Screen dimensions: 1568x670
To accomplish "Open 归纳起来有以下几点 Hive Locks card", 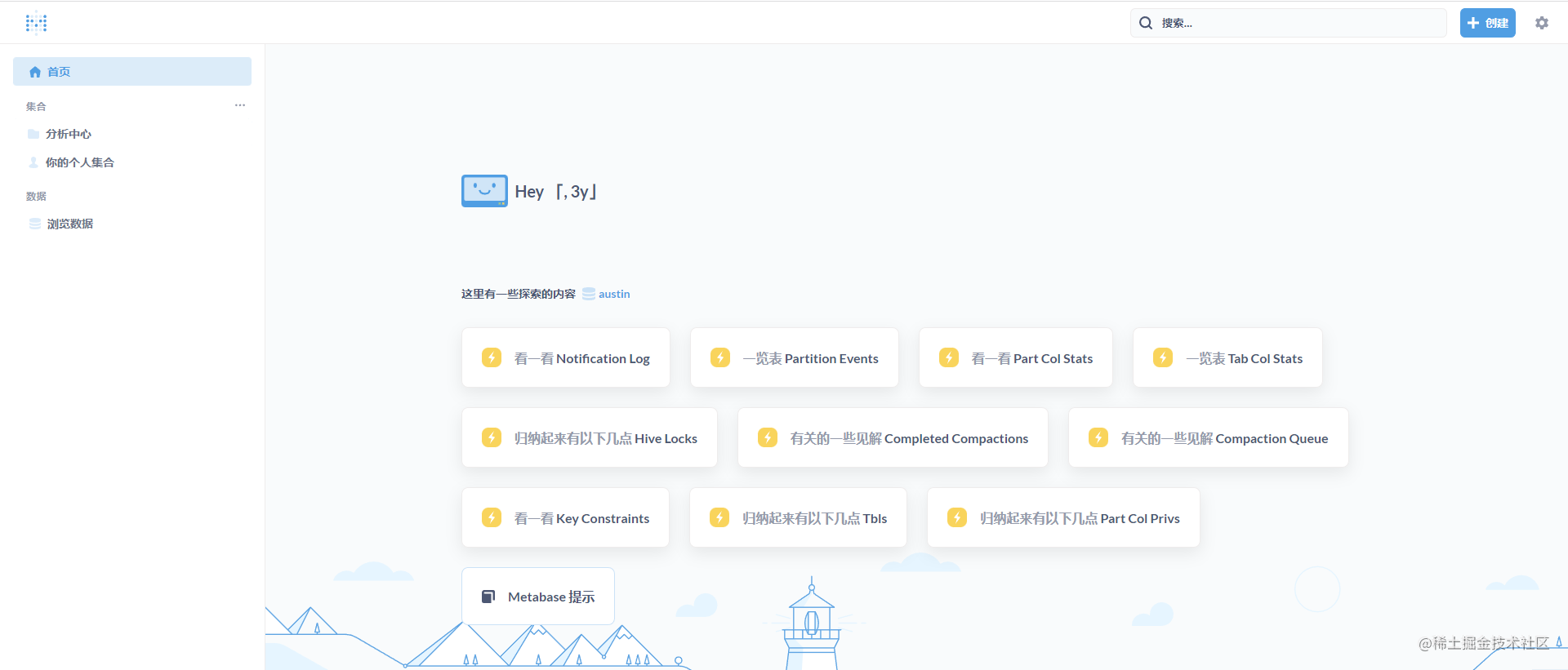I will click(590, 437).
